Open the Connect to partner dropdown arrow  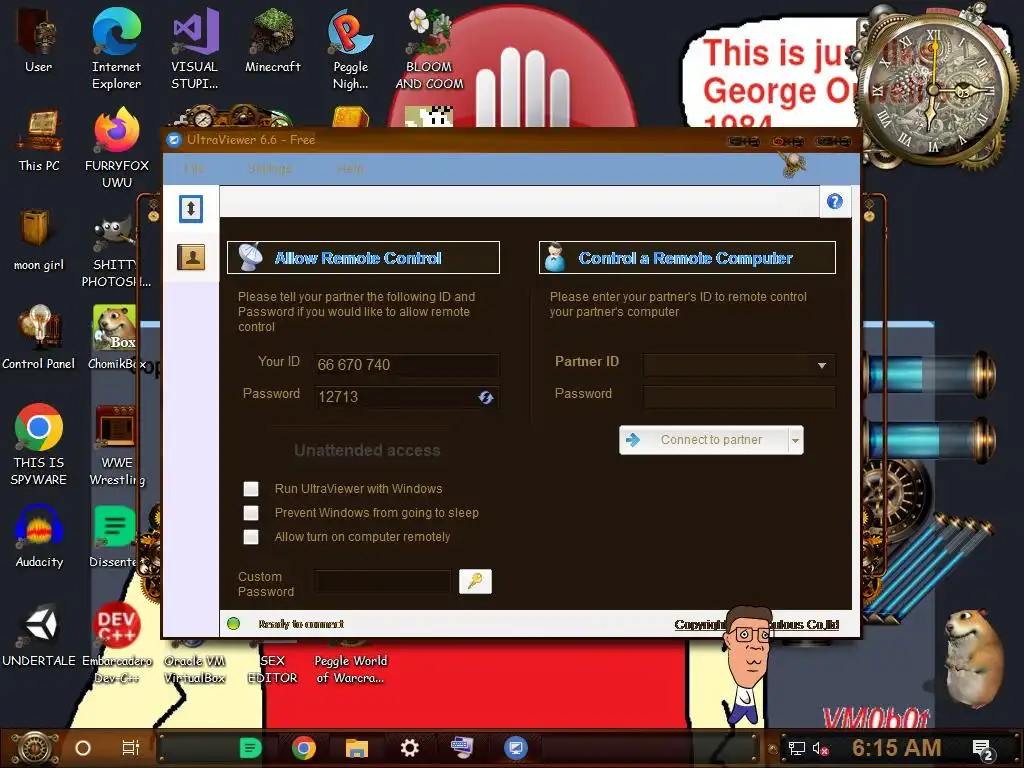pyautogui.click(x=795, y=440)
